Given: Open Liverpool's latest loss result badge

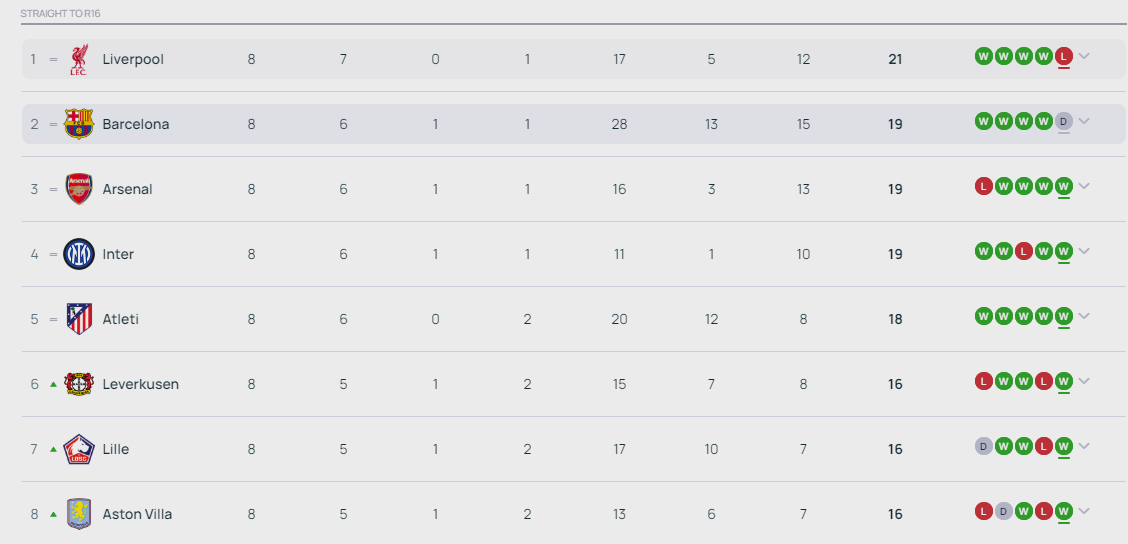Looking at the screenshot, I should [1064, 56].
